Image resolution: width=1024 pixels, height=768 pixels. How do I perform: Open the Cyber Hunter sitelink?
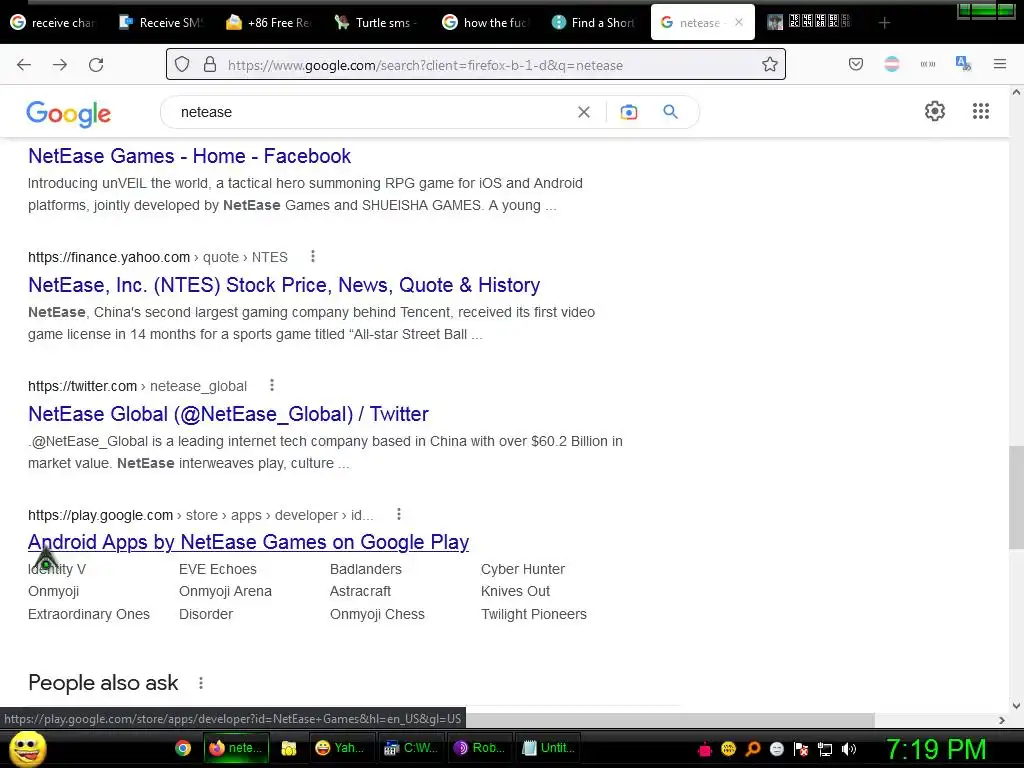tap(522, 569)
